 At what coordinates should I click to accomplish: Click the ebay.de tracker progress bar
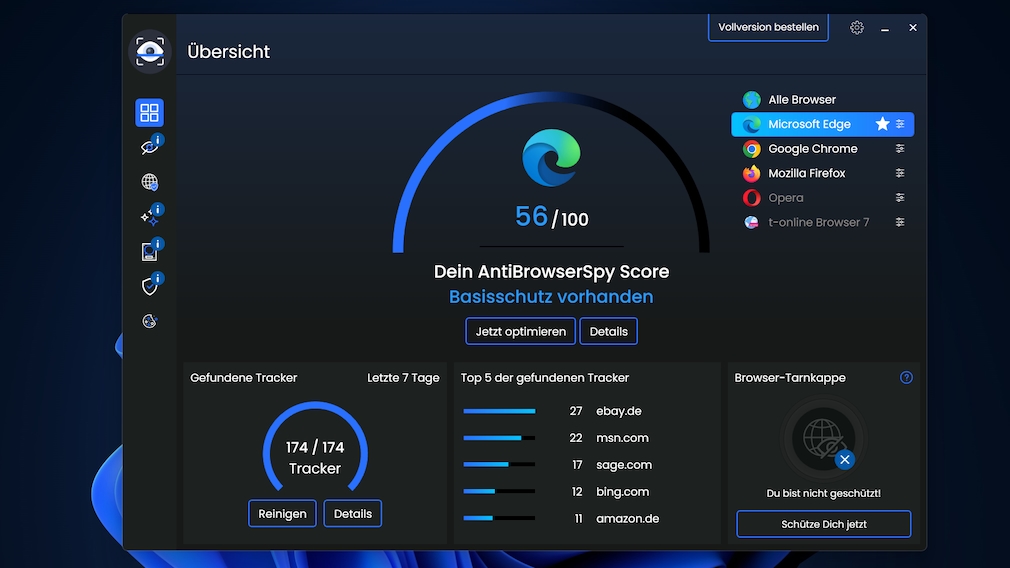[x=499, y=411]
